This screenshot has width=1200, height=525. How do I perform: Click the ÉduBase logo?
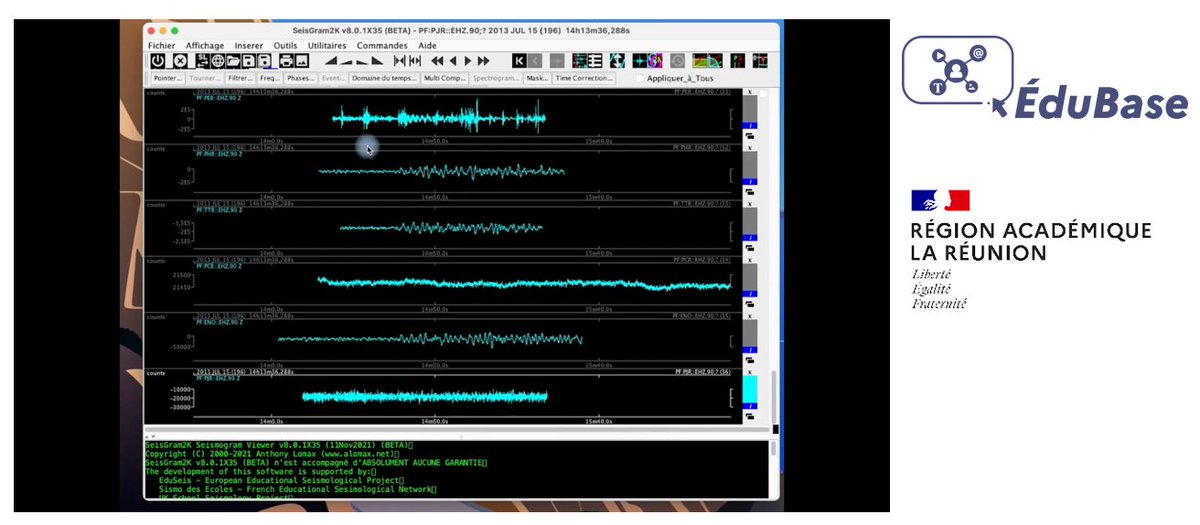click(1045, 79)
